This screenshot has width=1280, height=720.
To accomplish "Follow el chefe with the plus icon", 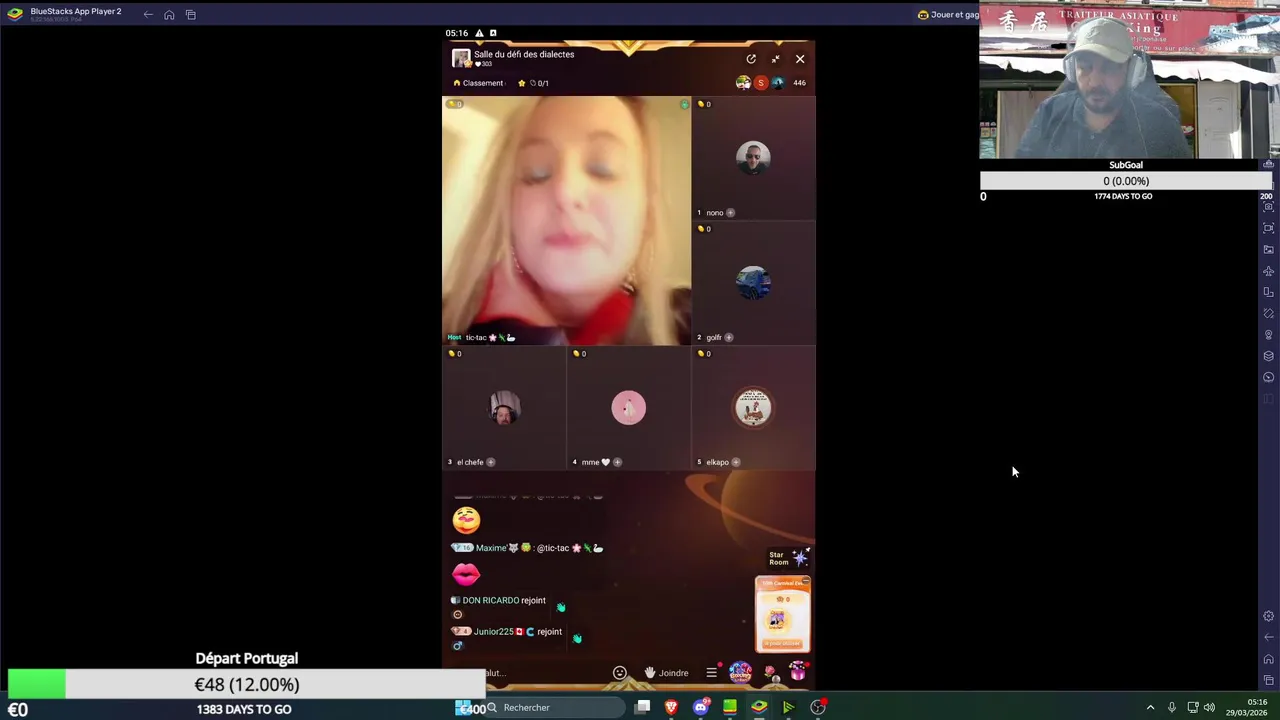I will (x=490, y=462).
